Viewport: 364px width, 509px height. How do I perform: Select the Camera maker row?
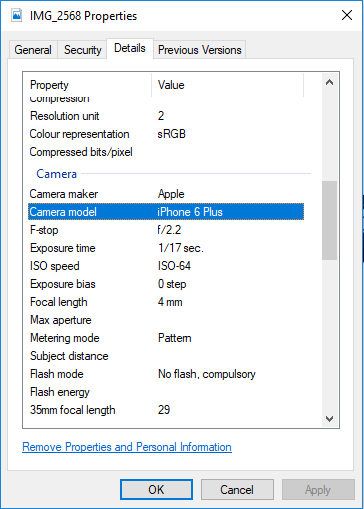166,194
